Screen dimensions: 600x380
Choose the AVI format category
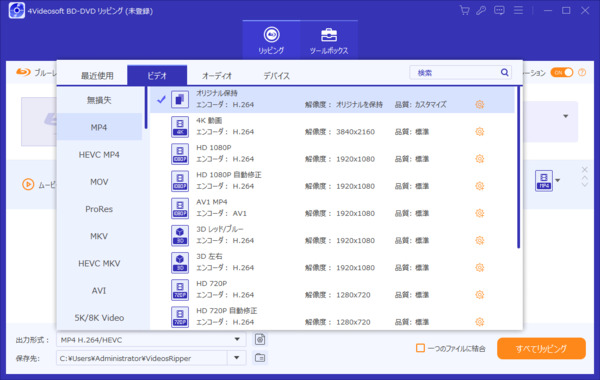[99, 290]
